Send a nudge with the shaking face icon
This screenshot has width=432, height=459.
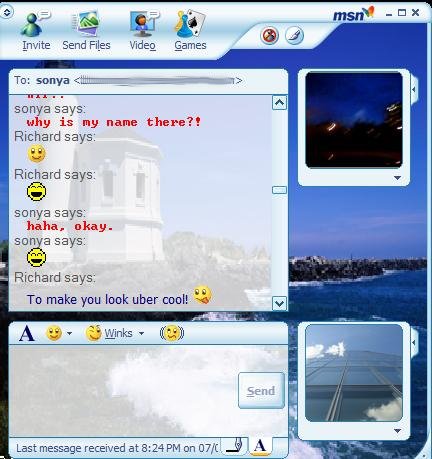pyautogui.click(x=172, y=333)
